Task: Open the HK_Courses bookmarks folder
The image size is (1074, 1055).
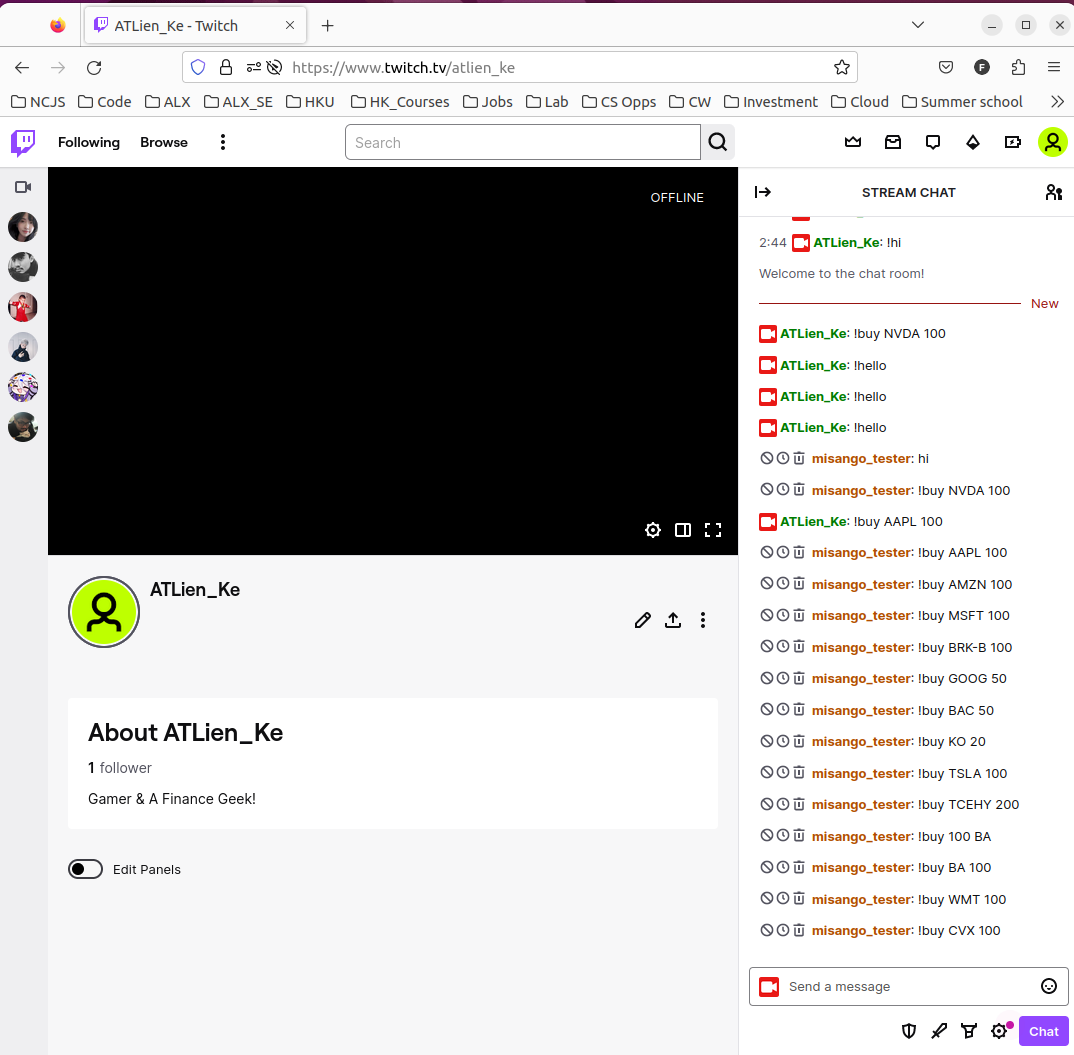Action: [x=400, y=102]
